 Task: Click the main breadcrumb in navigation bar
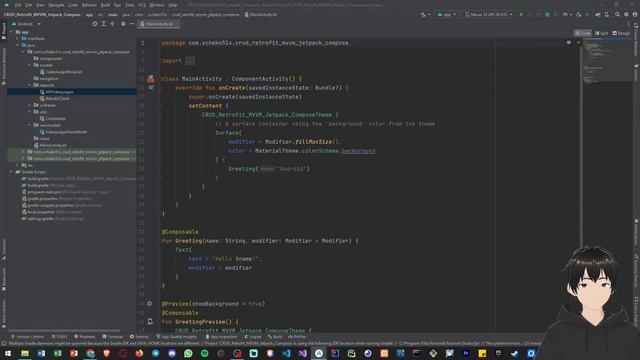pyautogui.click(x=113, y=14)
